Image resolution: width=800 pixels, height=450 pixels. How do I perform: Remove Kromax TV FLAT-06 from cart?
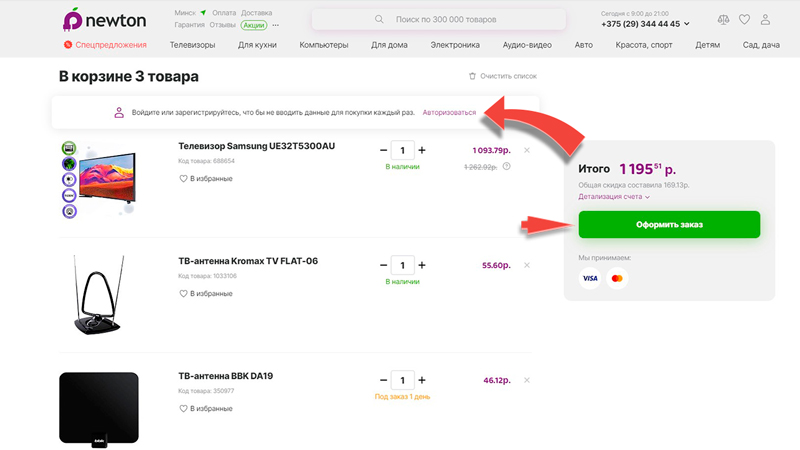[x=527, y=265]
